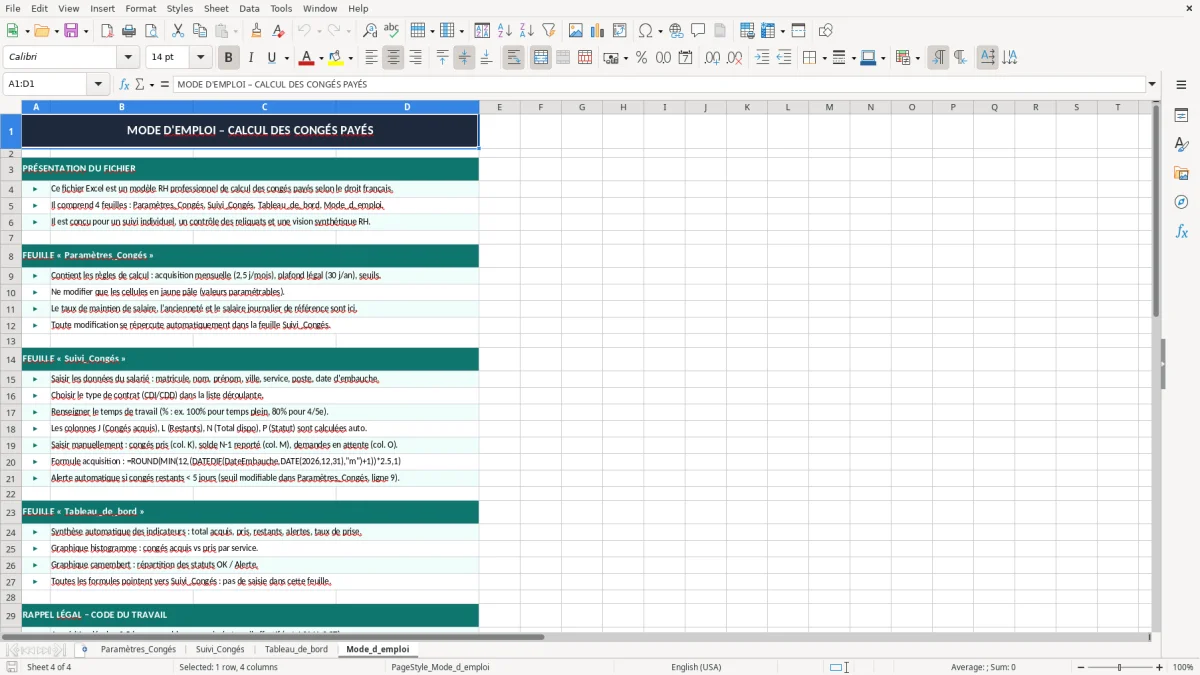Toggle Center Horizontally alignment
Screen dimensions: 1200x675
(x=393, y=58)
